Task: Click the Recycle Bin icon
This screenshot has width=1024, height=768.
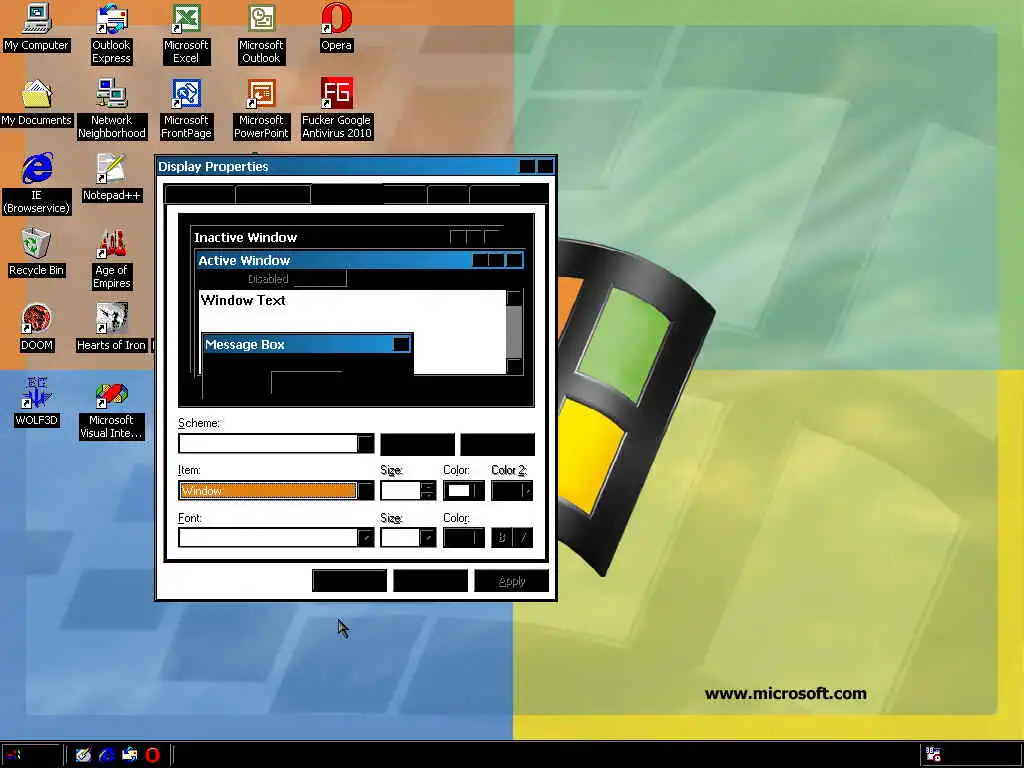Action: (x=36, y=253)
